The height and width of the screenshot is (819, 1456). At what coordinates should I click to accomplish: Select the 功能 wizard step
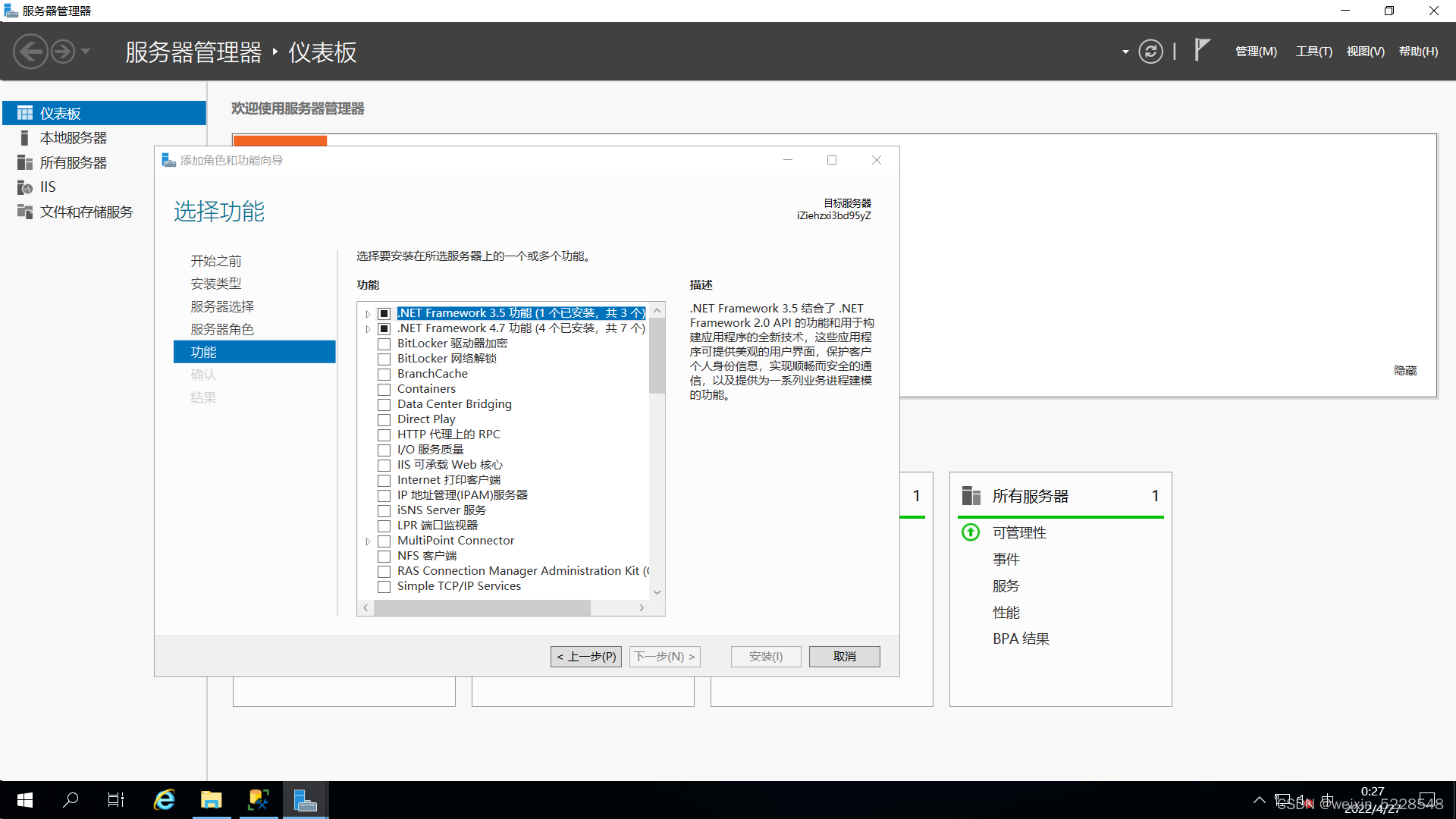point(254,352)
